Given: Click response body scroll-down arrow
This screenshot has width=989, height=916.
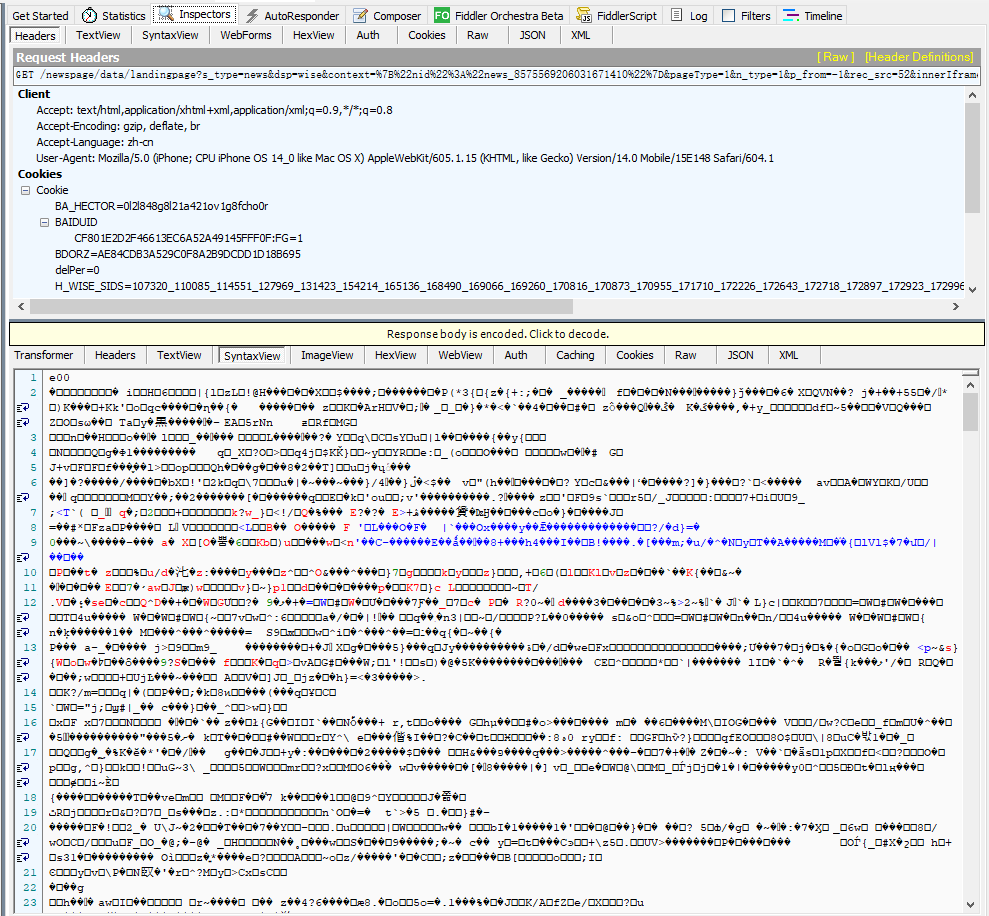Looking at the screenshot, I should [x=970, y=904].
